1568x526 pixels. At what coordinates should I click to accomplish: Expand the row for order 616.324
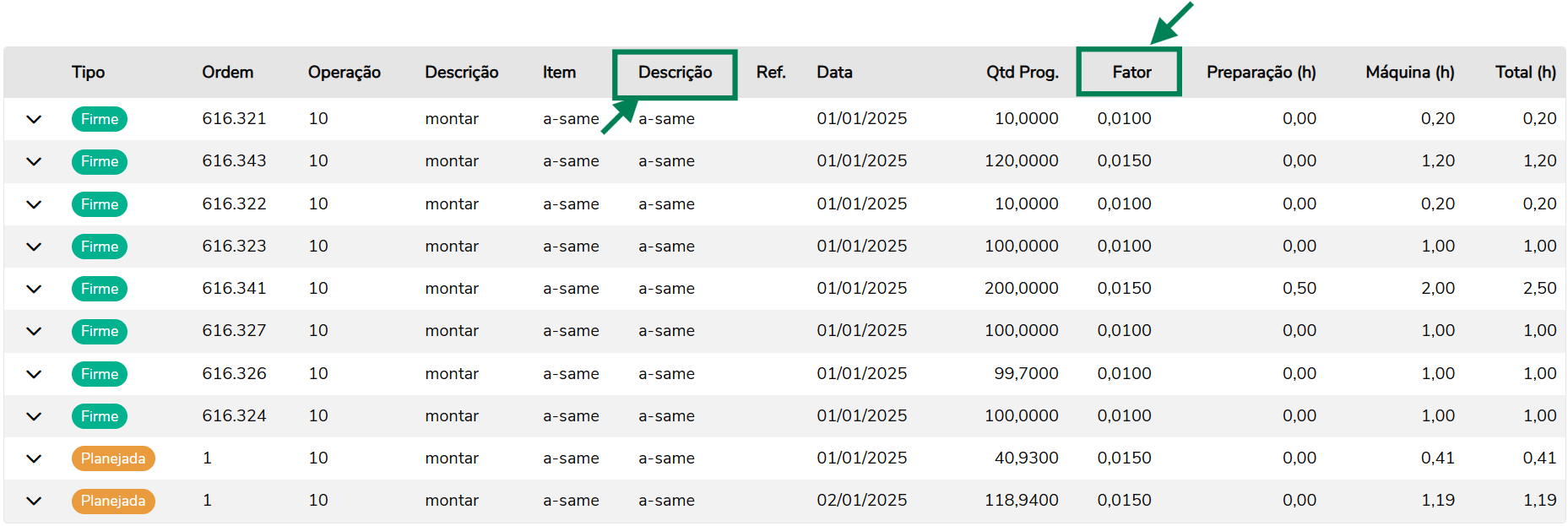pyautogui.click(x=34, y=416)
